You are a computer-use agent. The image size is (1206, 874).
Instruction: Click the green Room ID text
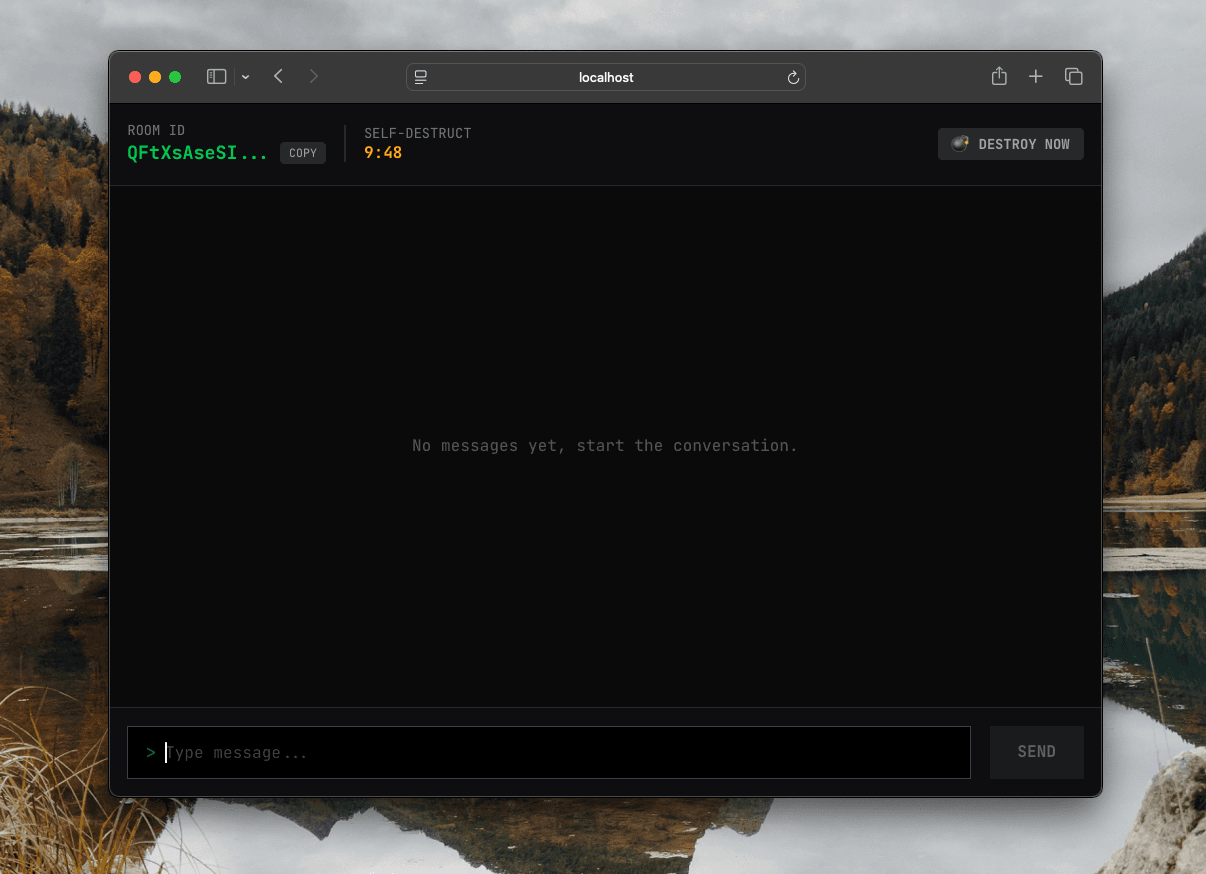[196, 152]
